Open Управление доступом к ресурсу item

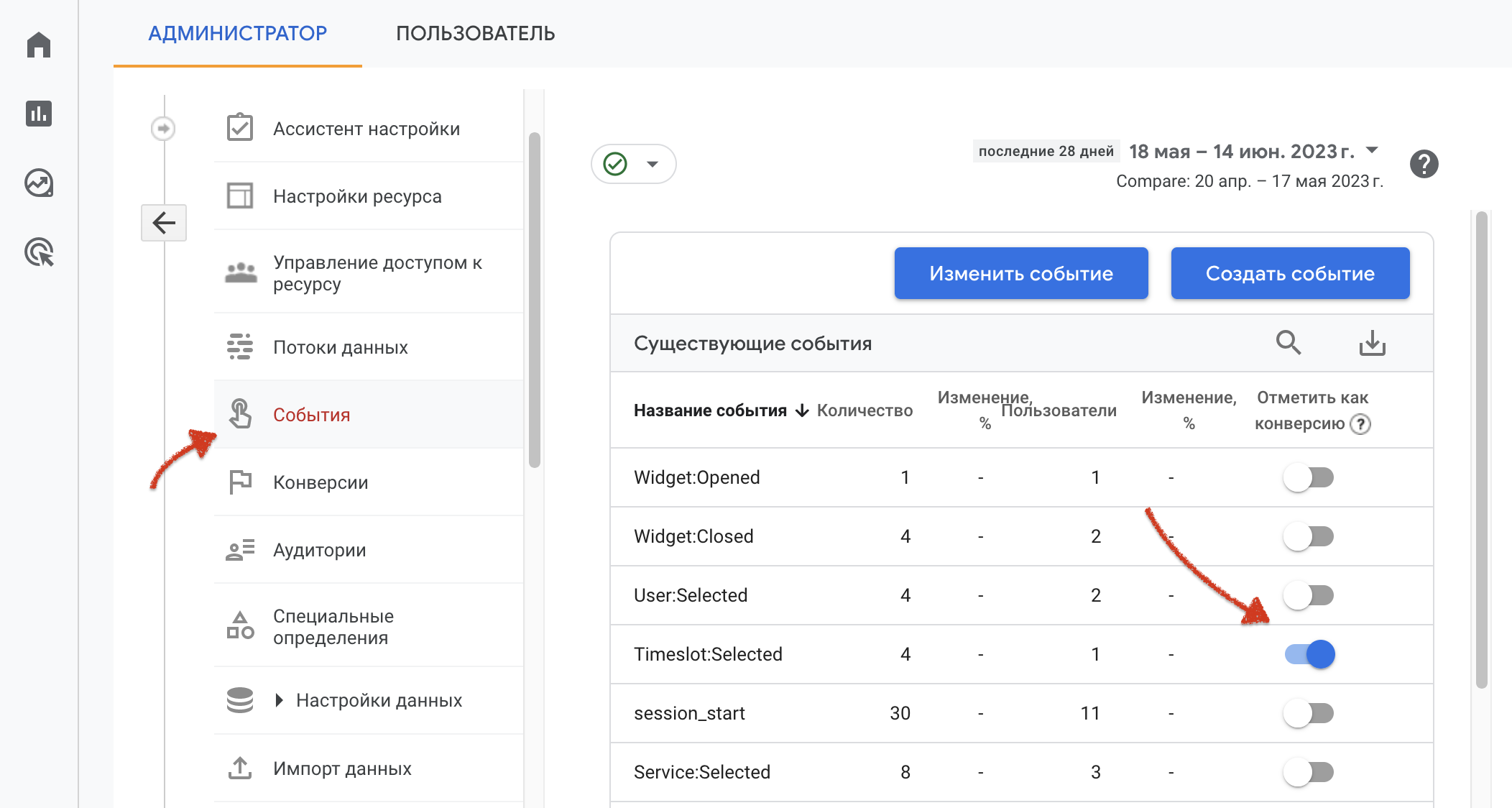[x=369, y=272]
